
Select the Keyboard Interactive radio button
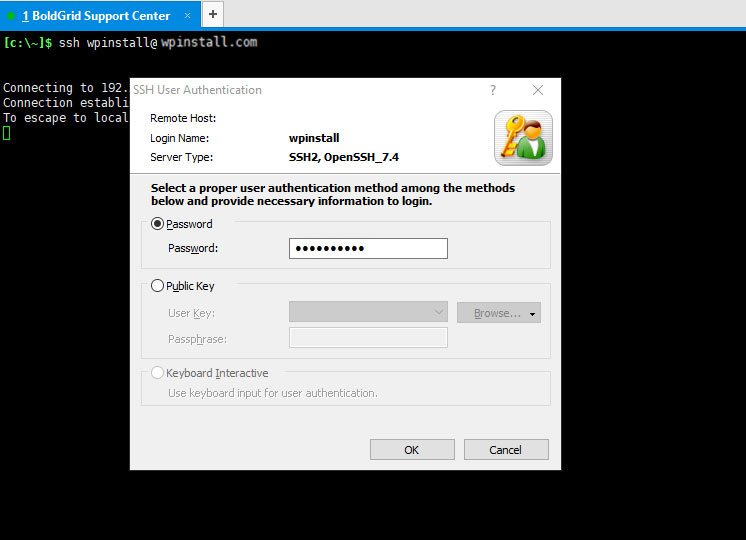coord(157,373)
